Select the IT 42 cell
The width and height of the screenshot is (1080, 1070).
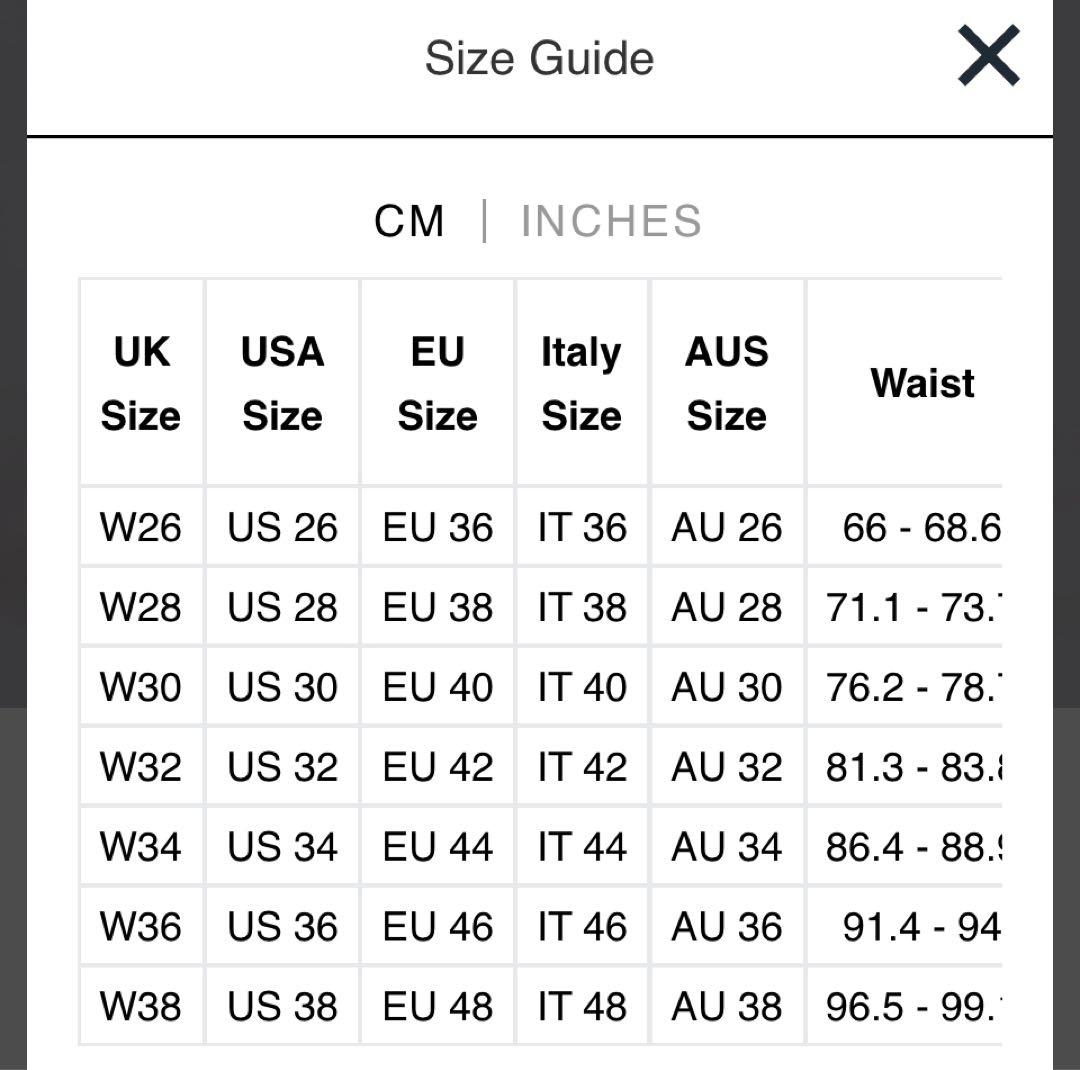581,767
